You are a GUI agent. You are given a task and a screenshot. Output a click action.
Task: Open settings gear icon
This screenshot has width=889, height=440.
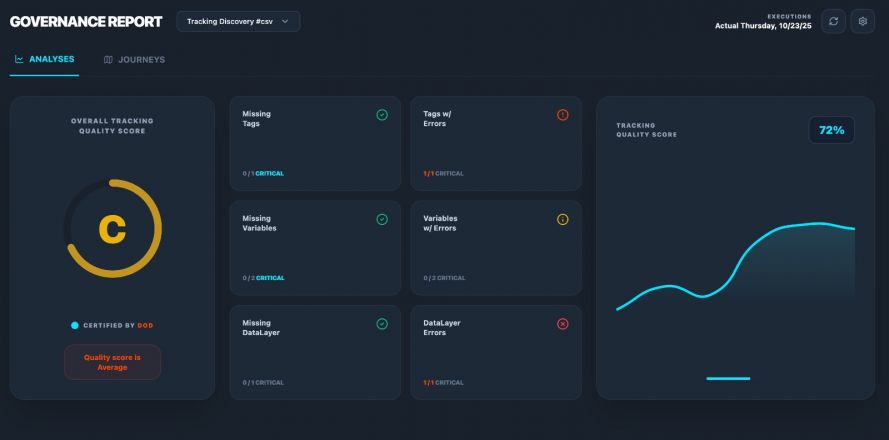[x=863, y=21]
